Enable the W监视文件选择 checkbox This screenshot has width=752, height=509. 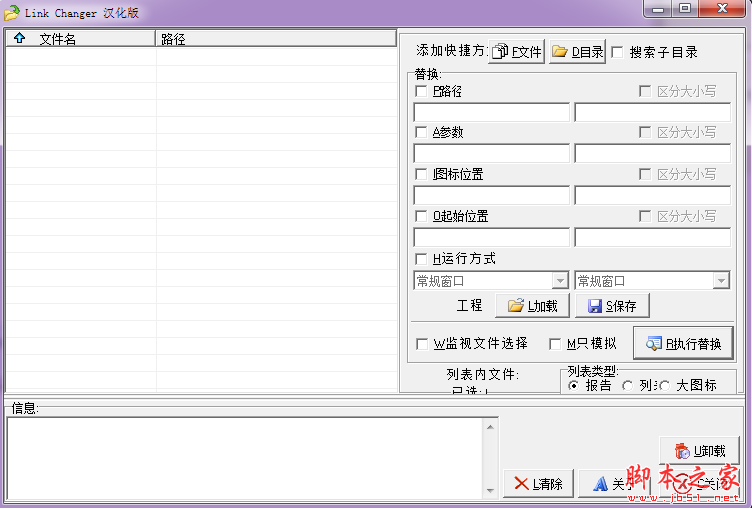tap(422, 344)
